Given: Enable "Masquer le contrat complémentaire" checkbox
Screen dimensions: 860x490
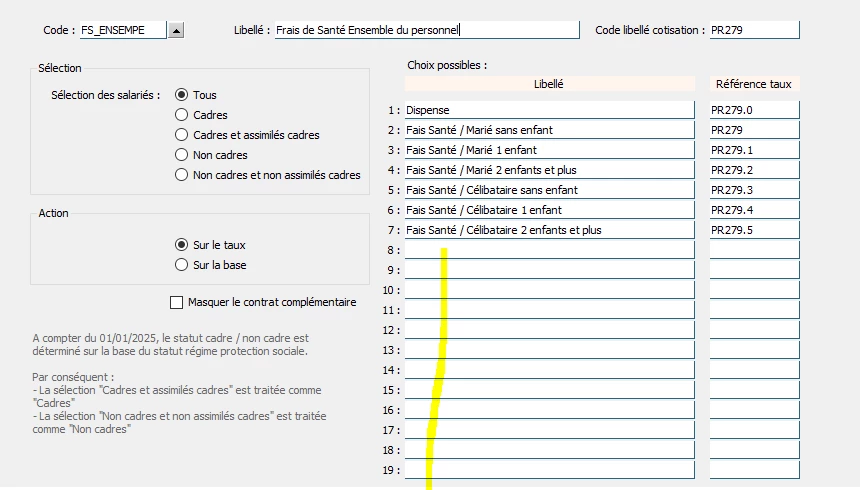Looking at the screenshot, I should (177, 302).
